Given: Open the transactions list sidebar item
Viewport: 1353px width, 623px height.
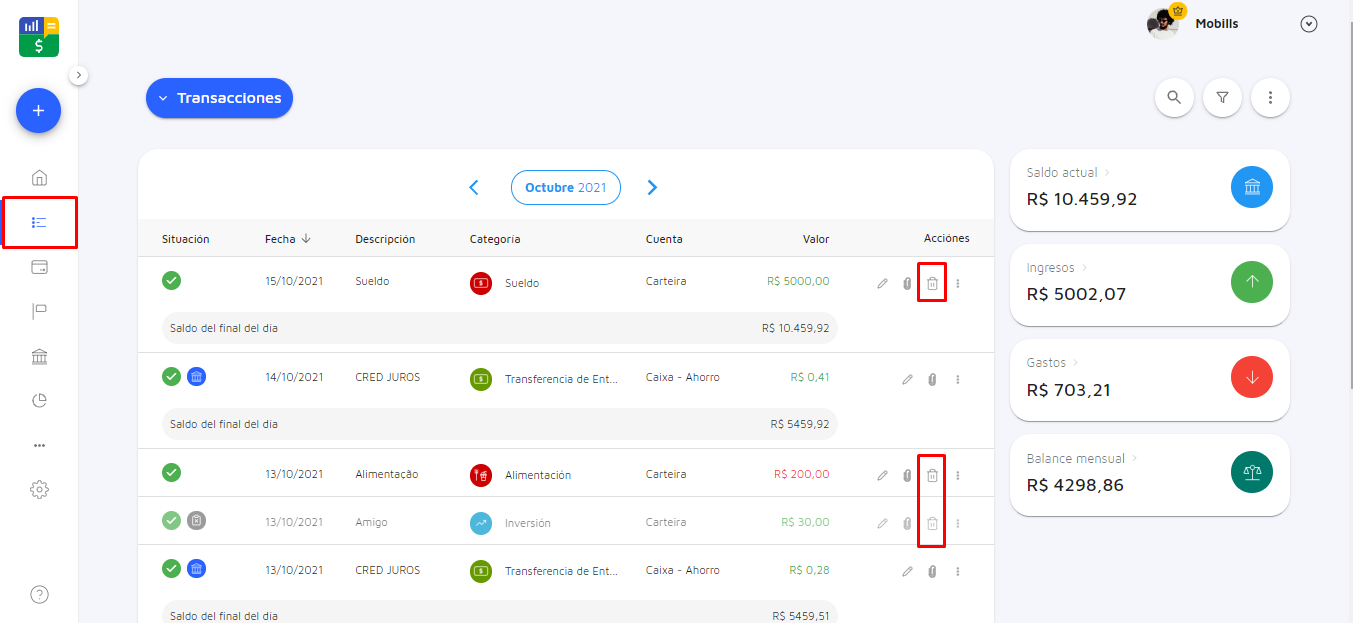Looking at the screenshot, I should coord(39,222).
